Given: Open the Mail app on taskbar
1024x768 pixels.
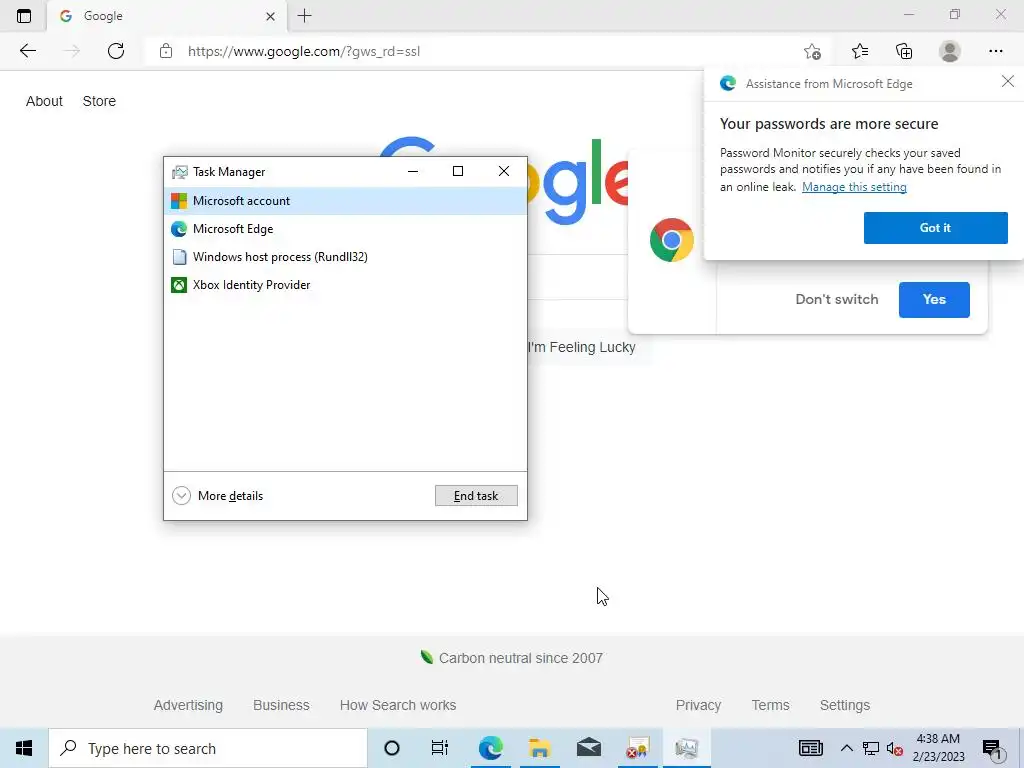Looking at the screenshot, I should pyautogui.click(x=589, y=748).
